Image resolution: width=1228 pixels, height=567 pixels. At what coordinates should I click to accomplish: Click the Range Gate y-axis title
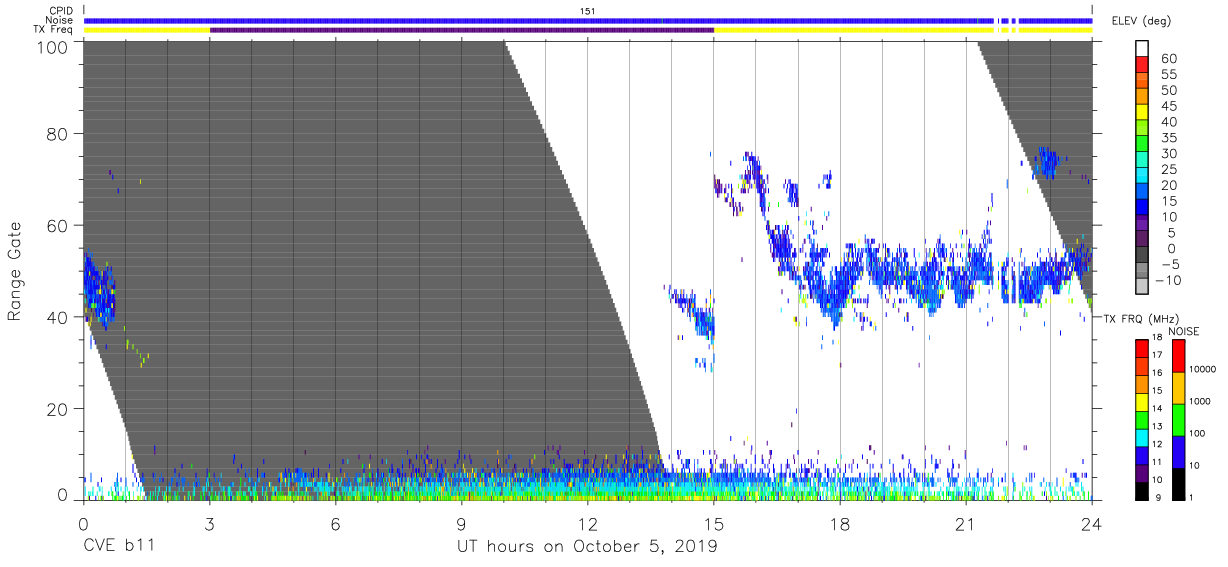[x=16, y=270]
